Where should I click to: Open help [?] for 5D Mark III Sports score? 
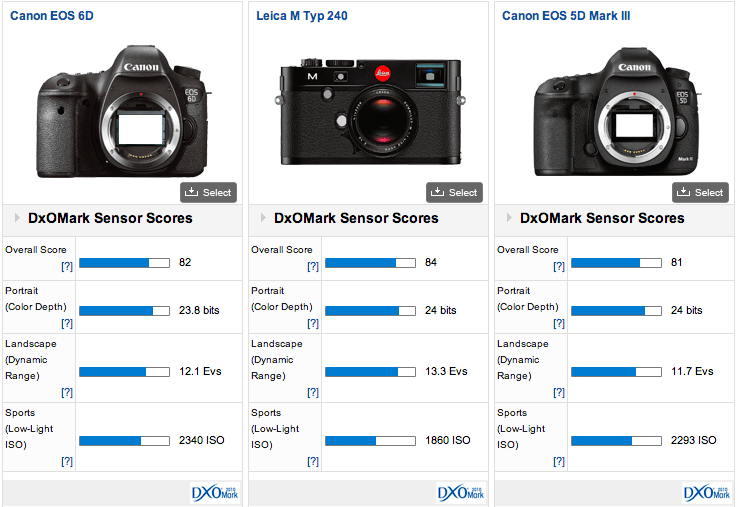[x=558, y=461]
